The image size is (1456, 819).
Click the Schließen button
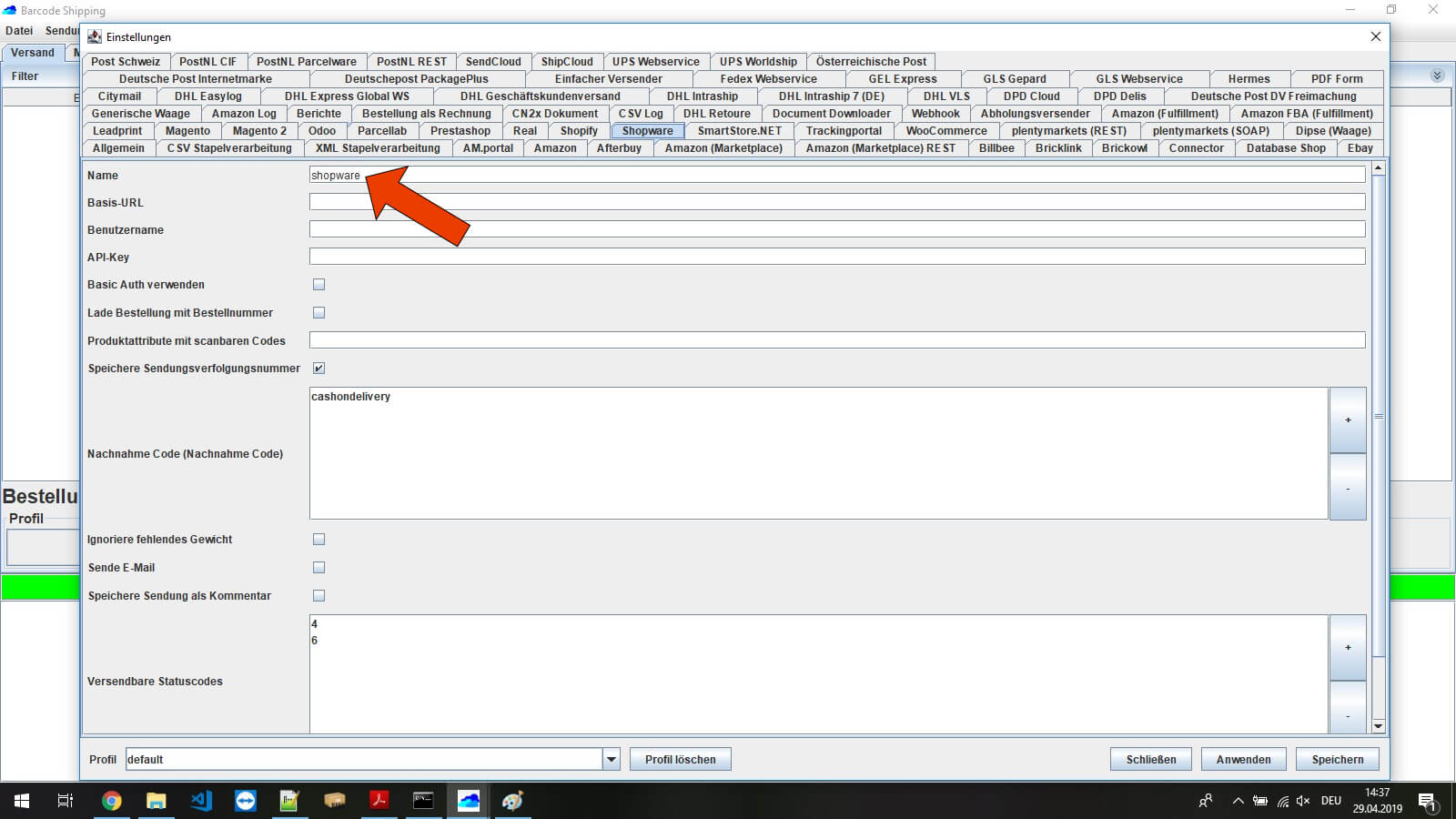tap(1151, 759)
